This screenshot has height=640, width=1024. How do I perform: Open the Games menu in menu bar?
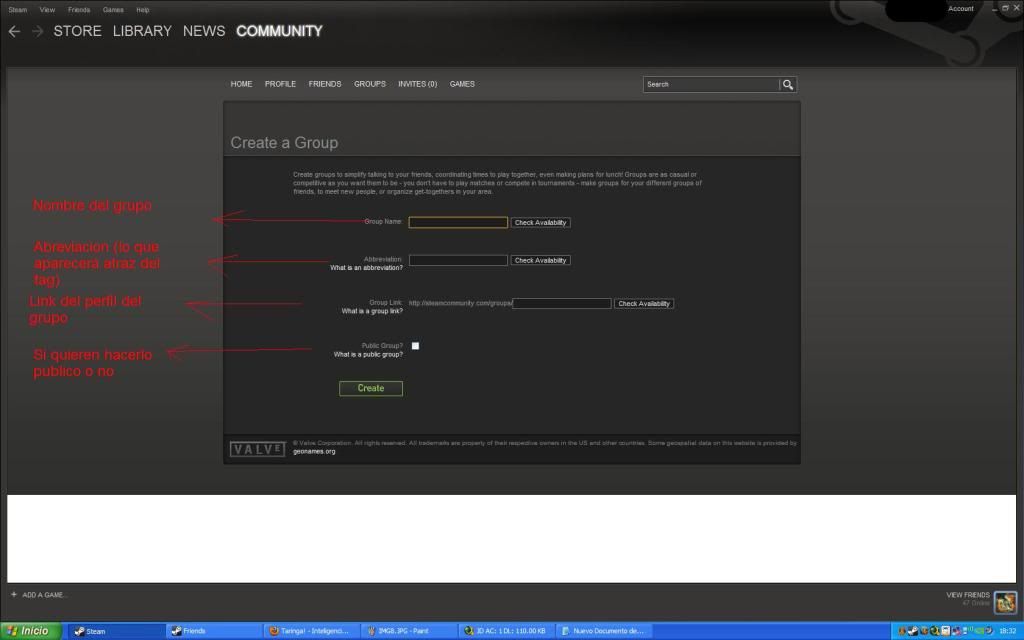[113, 10]
